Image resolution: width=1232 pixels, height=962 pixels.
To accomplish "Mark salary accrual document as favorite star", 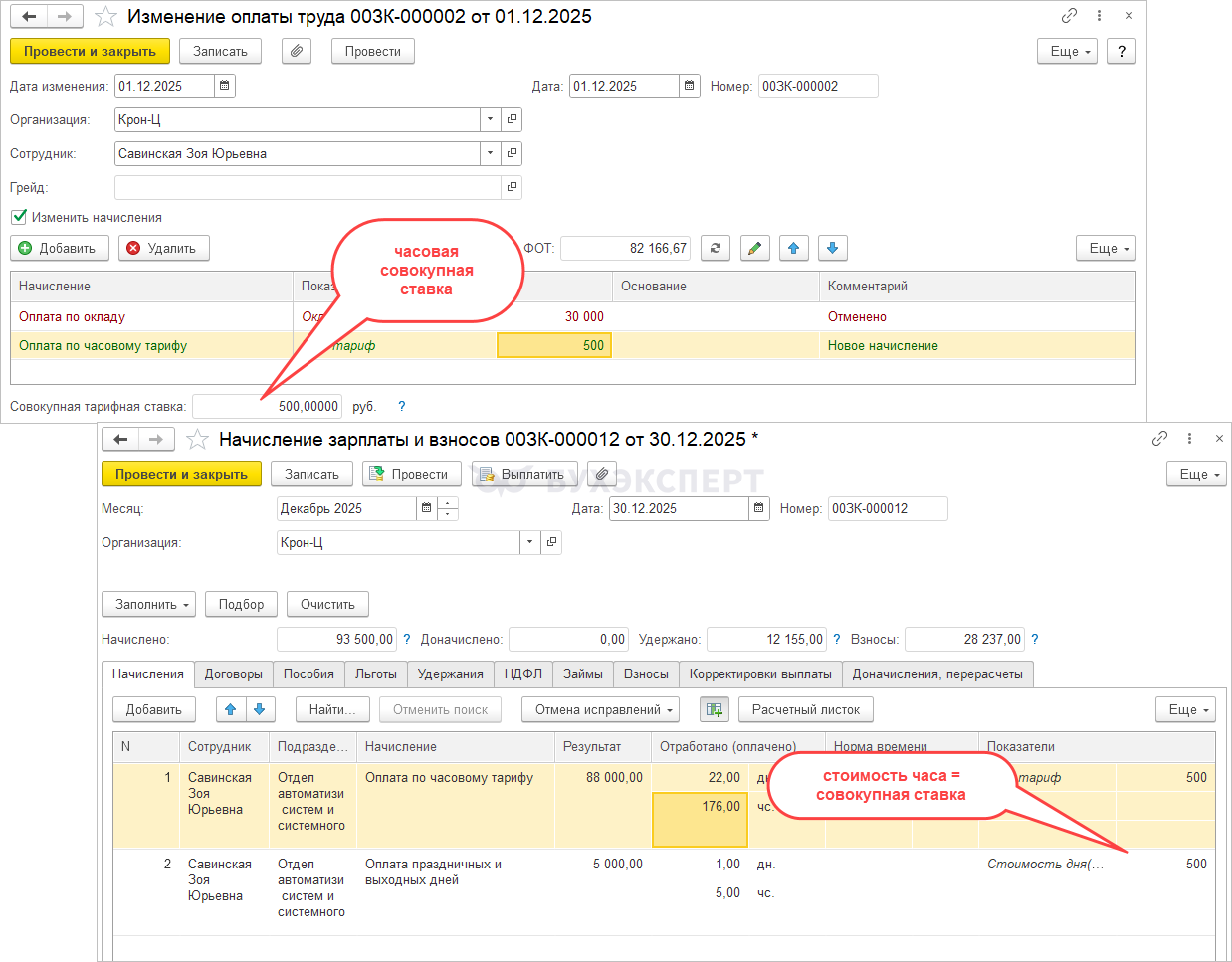I will tap(198, 439).
